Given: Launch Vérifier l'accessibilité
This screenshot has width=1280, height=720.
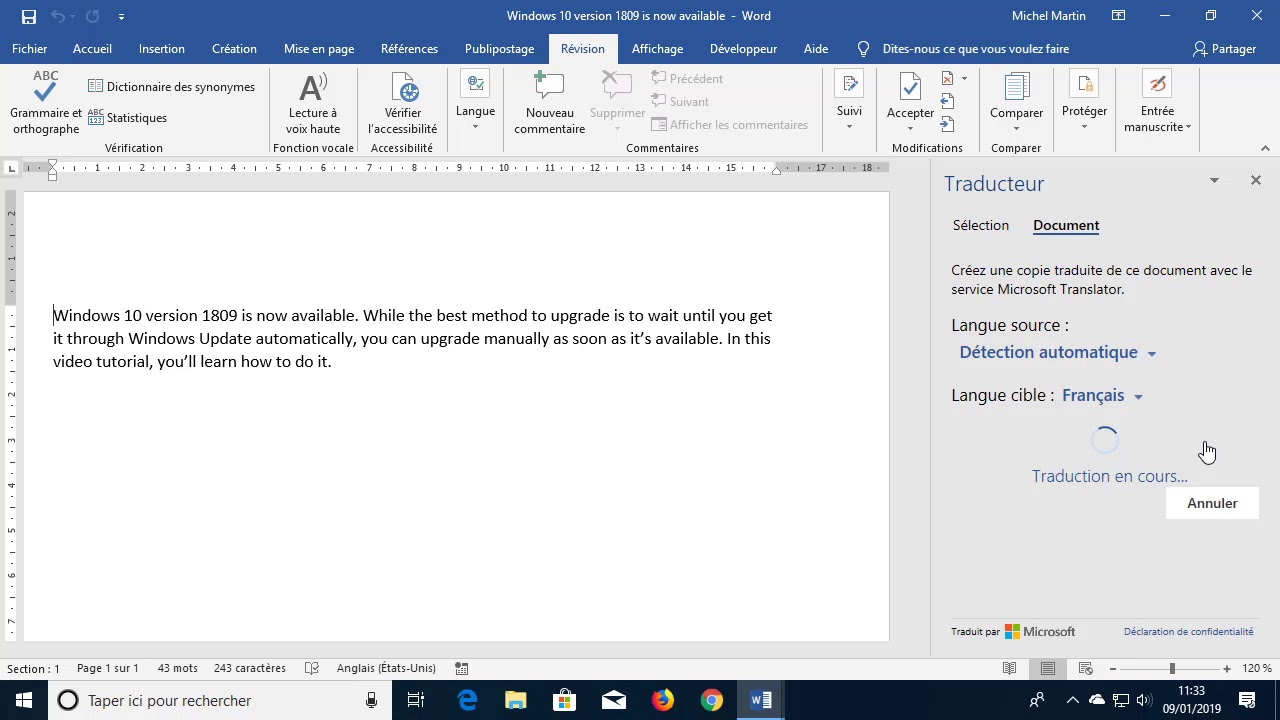Looking at the screenshot, I should (x=403, y=103).
